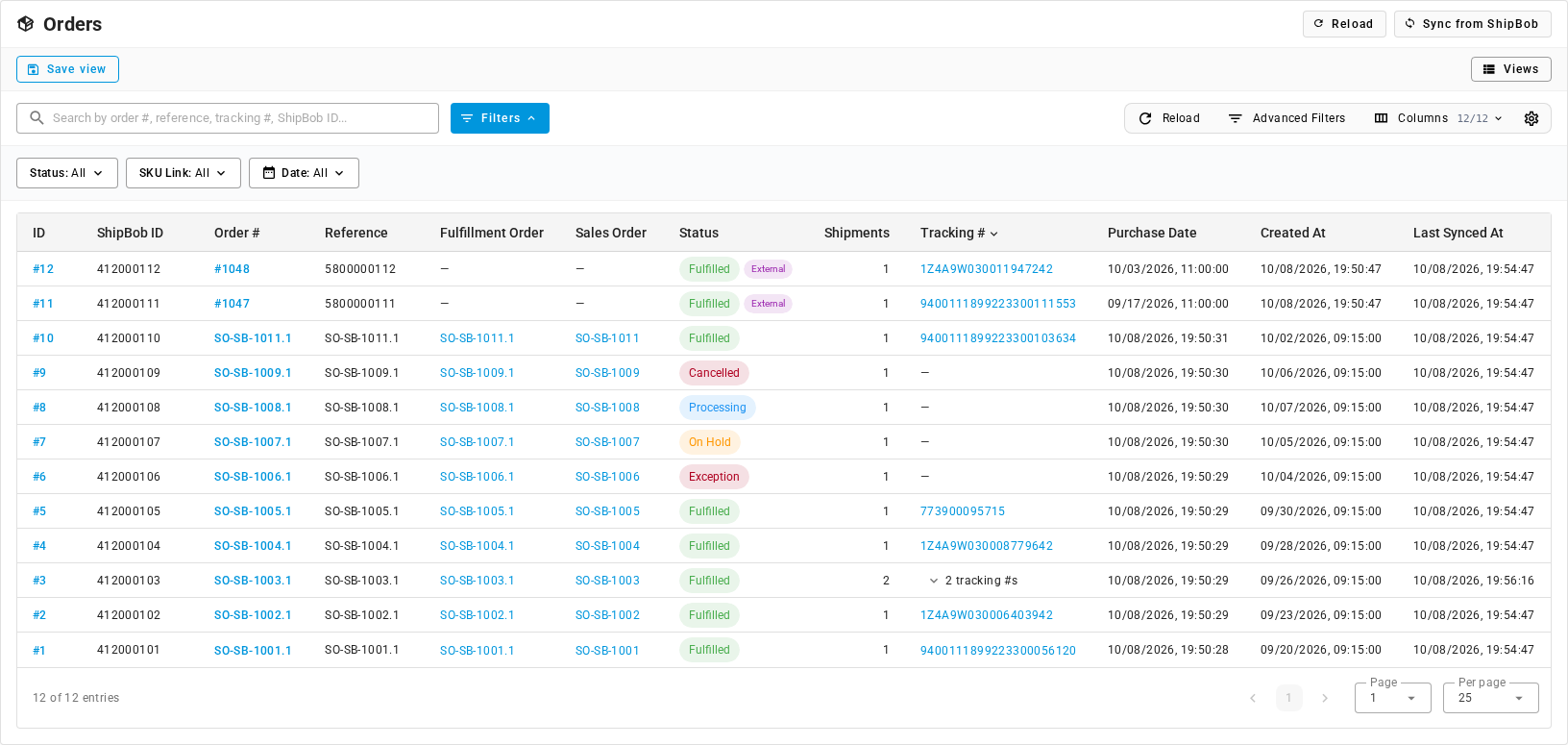1568x745 pixels.
Task: Open tracking number 1Z4A9W030006403942
Action: pos(987,615)
